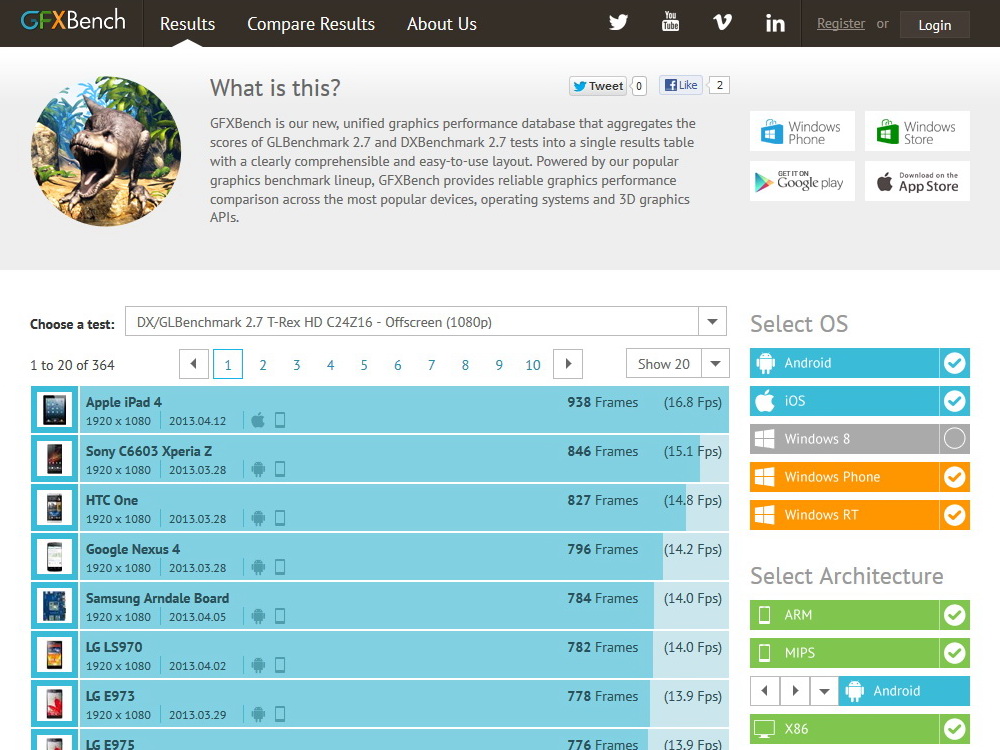Open the Apple iPad 4 thumbnail
Viewport: 1000px width, 750px height.
54,410
